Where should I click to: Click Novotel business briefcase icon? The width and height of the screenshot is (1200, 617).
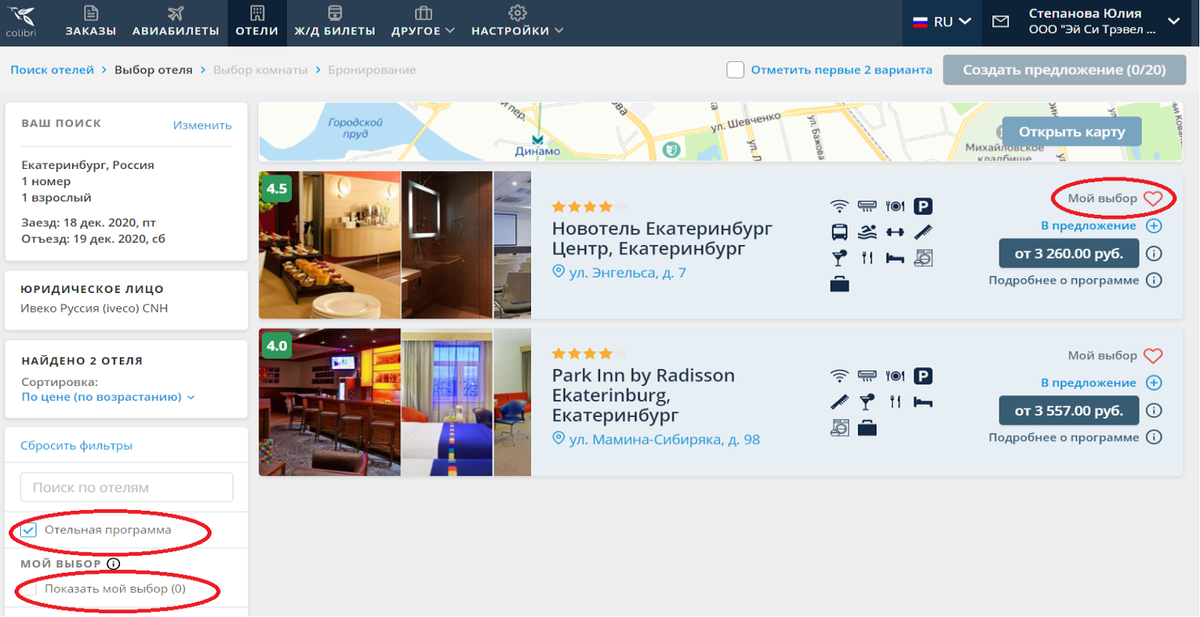click(x=840, y=284)
